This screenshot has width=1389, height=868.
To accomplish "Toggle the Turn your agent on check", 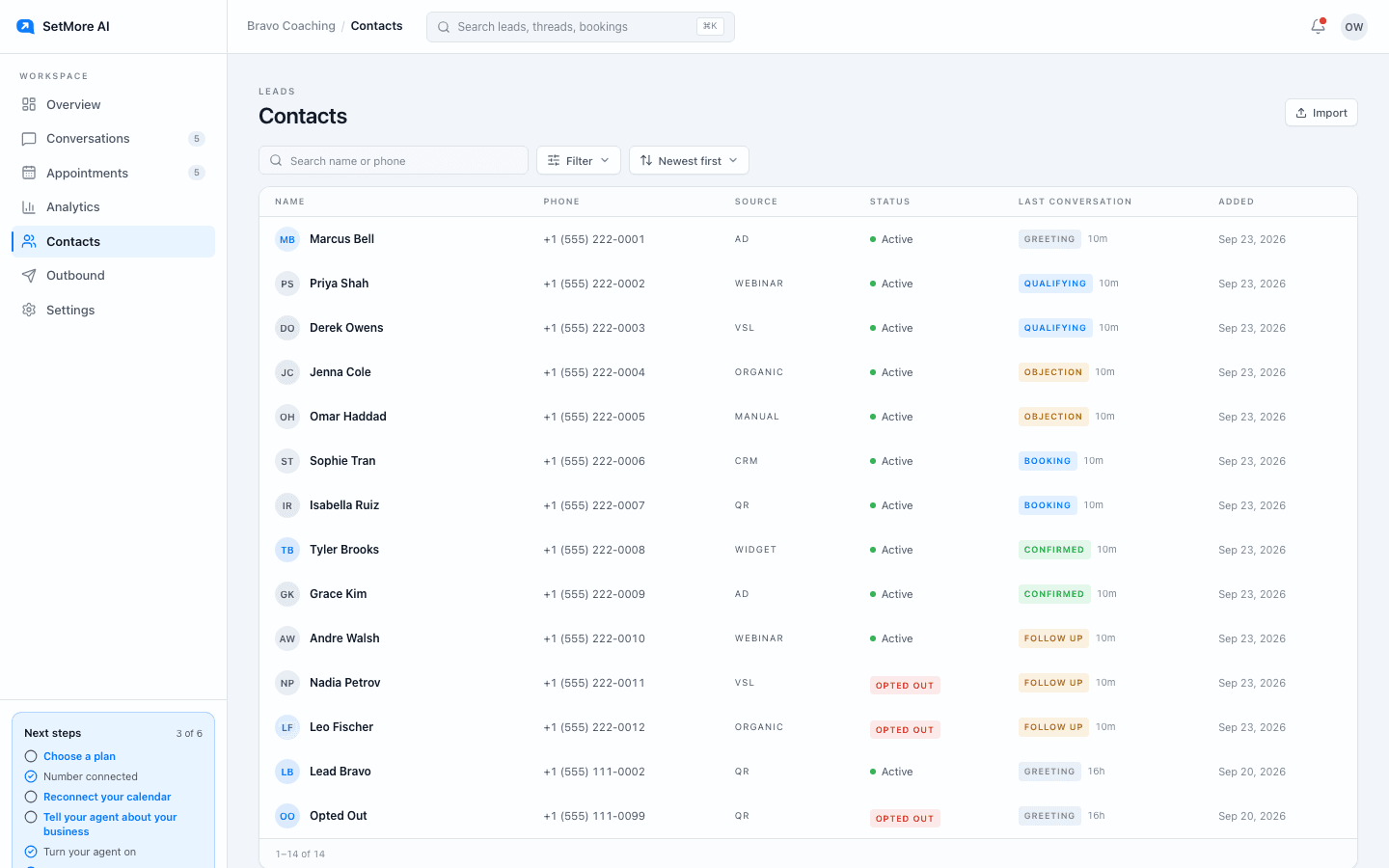I will pyautogui.click(x=31, y=852).
